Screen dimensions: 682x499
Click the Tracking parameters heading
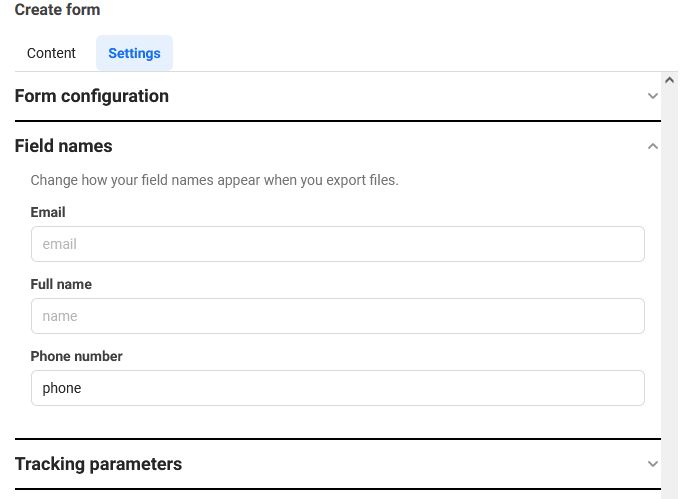point(98,464)
